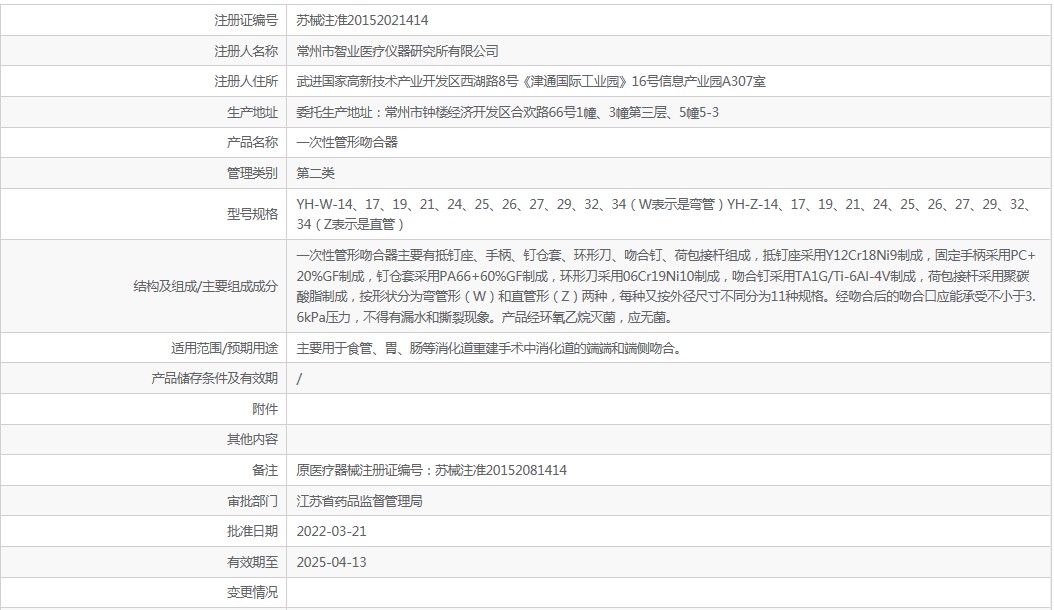Select the 生产地址 label

[252, 112]
